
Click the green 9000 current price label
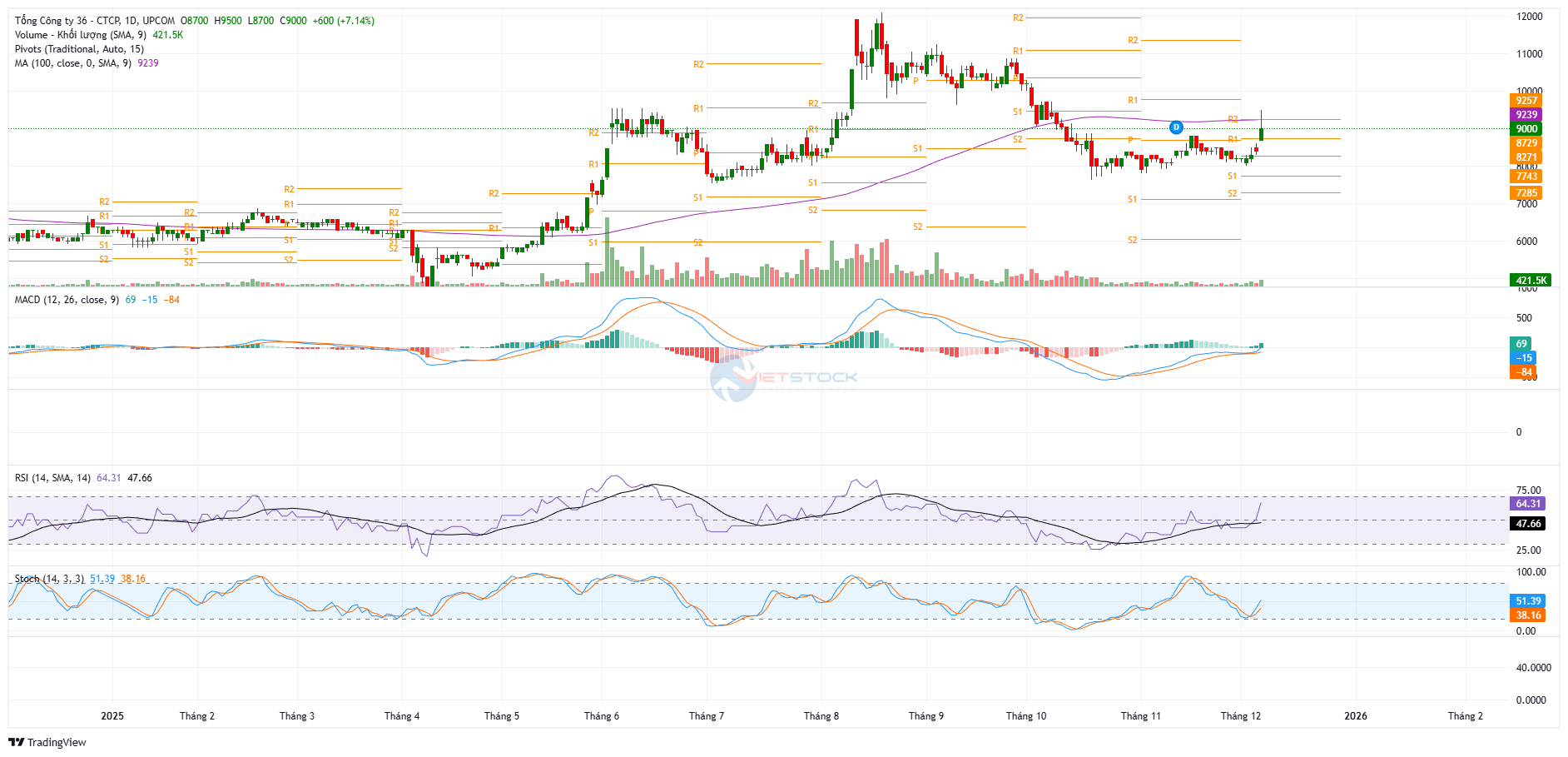tap(1526, 129)
